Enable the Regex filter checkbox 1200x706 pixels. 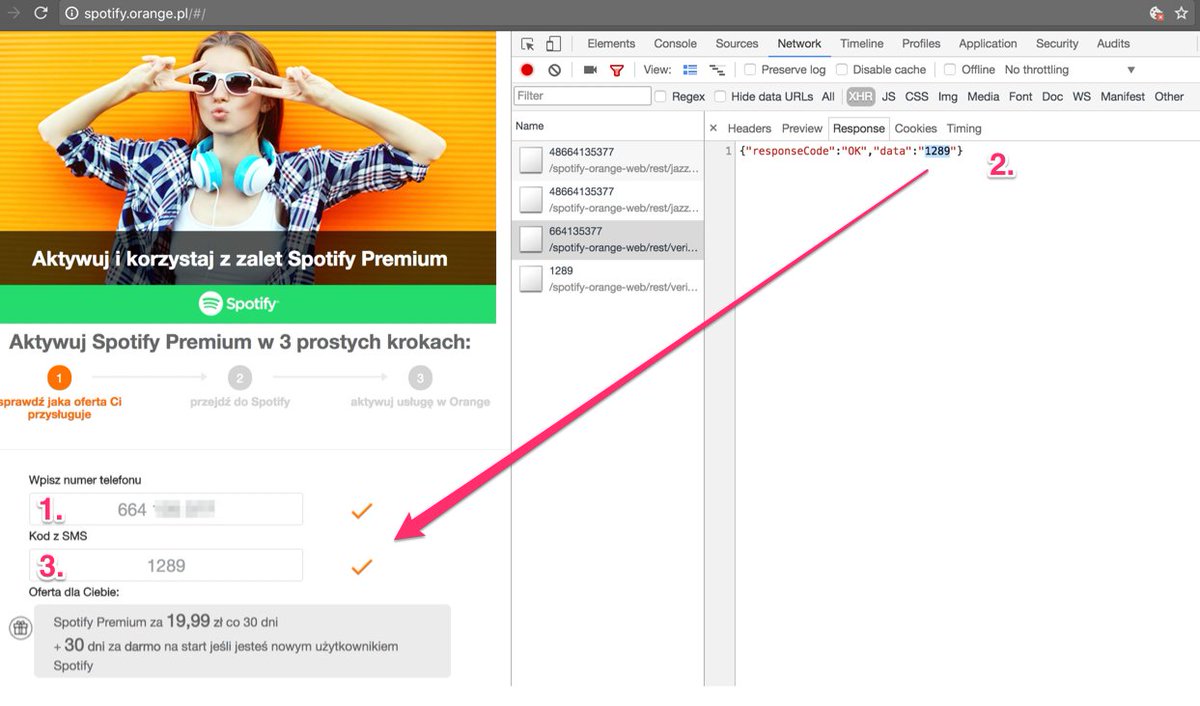pos(661,97)
